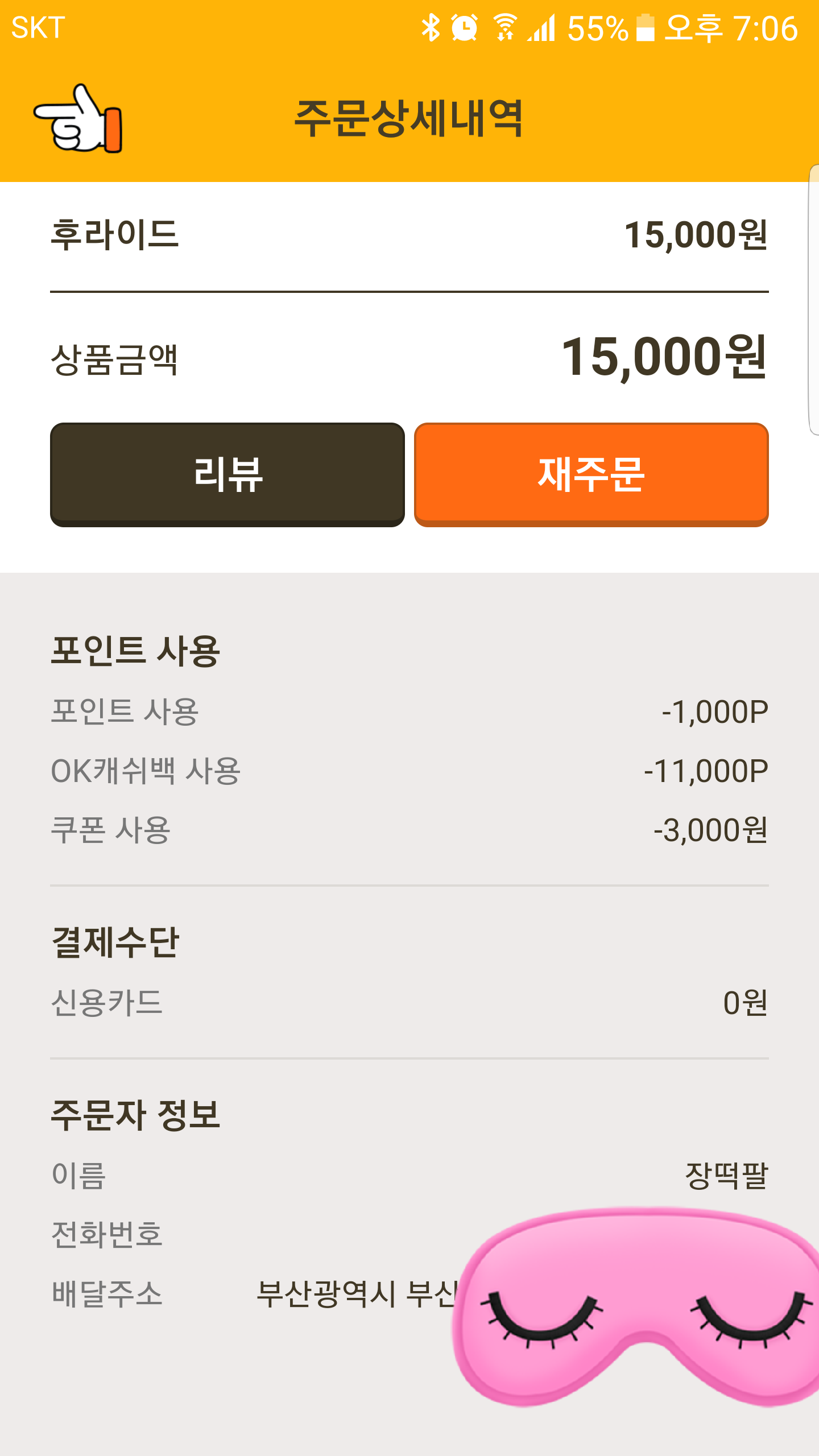Tap the 주문상세내역 page title

(408, 119)
